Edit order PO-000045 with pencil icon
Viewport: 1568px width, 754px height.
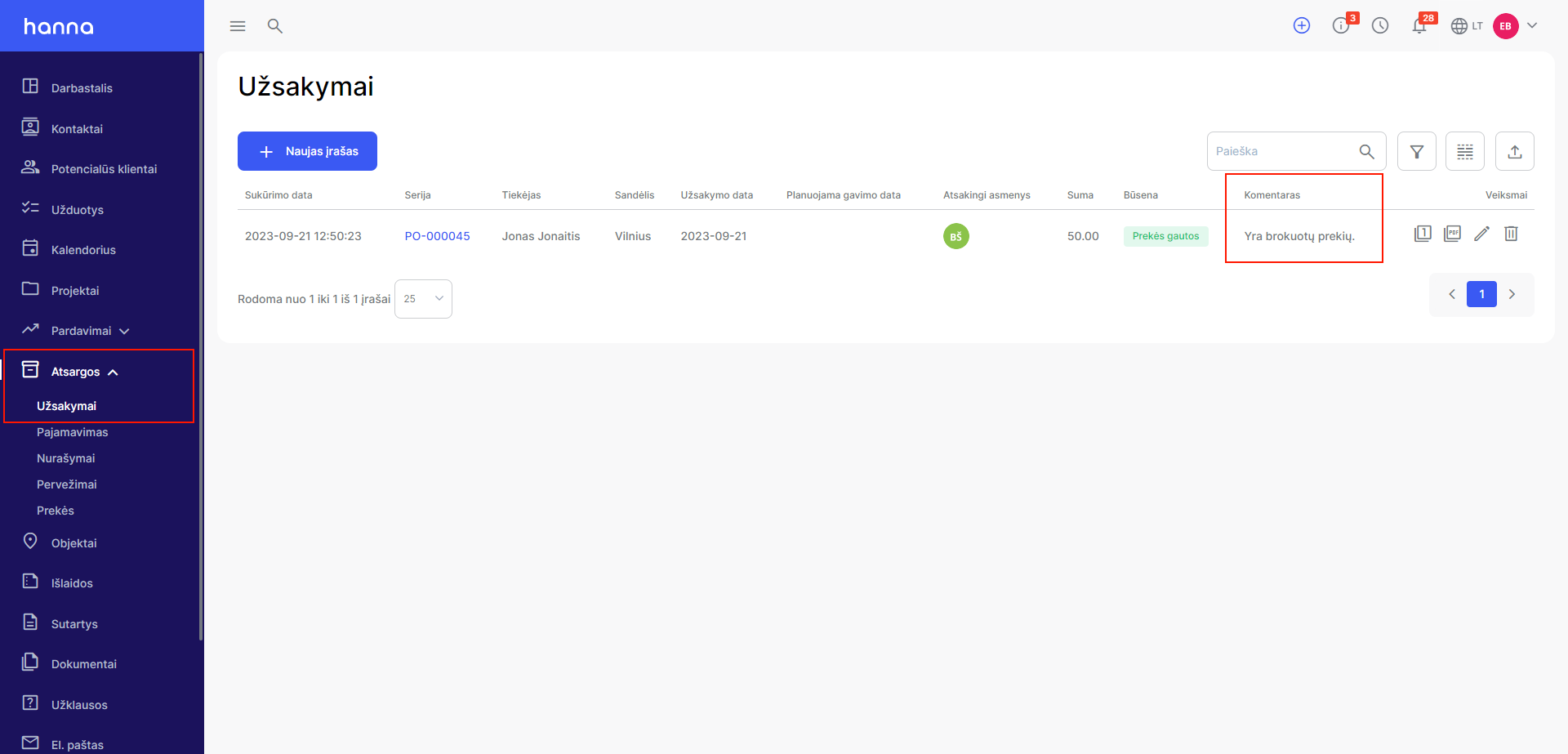click(x=1481, y=234)
